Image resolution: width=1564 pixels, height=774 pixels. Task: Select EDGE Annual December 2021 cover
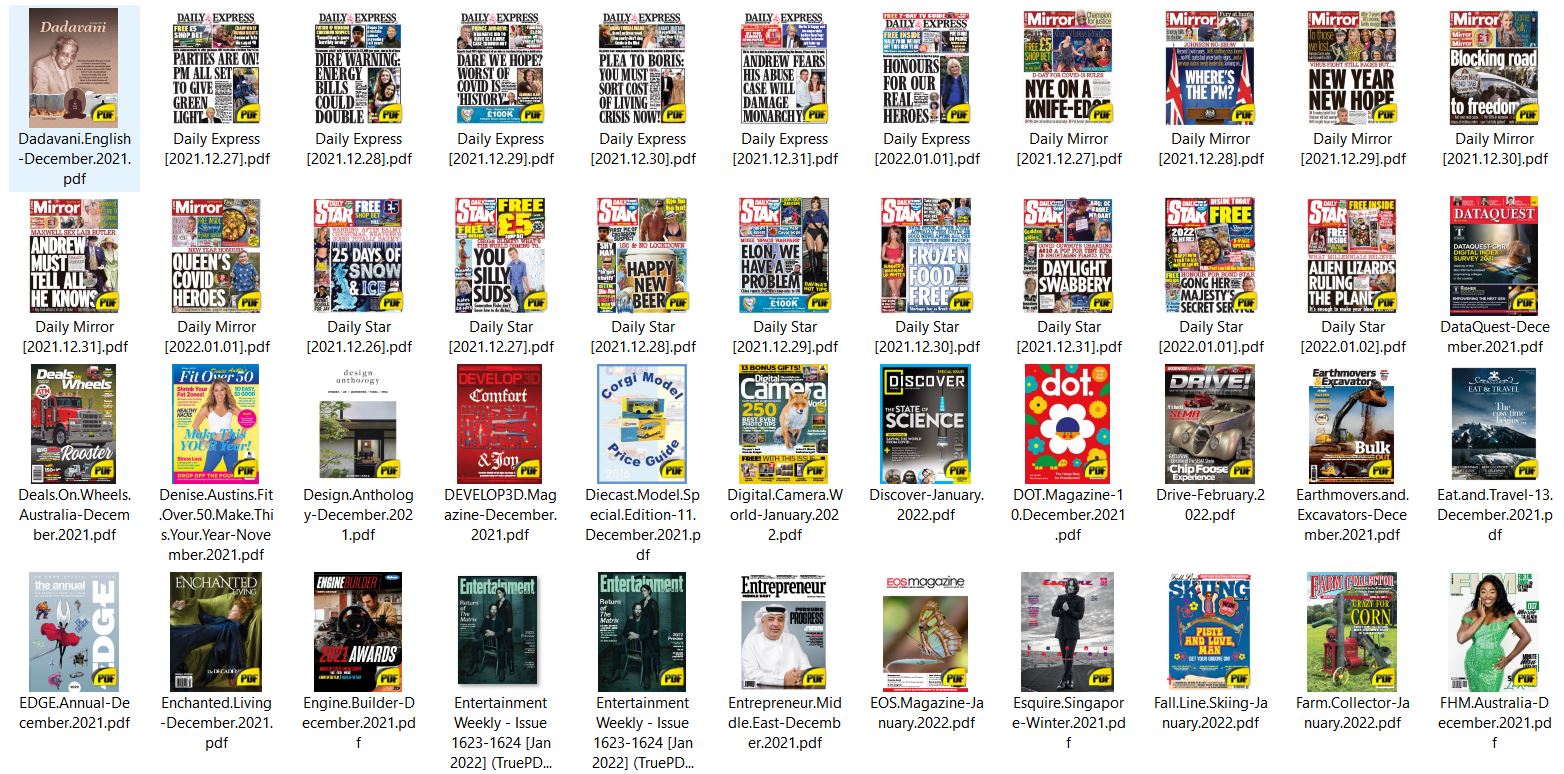[74, 632]
